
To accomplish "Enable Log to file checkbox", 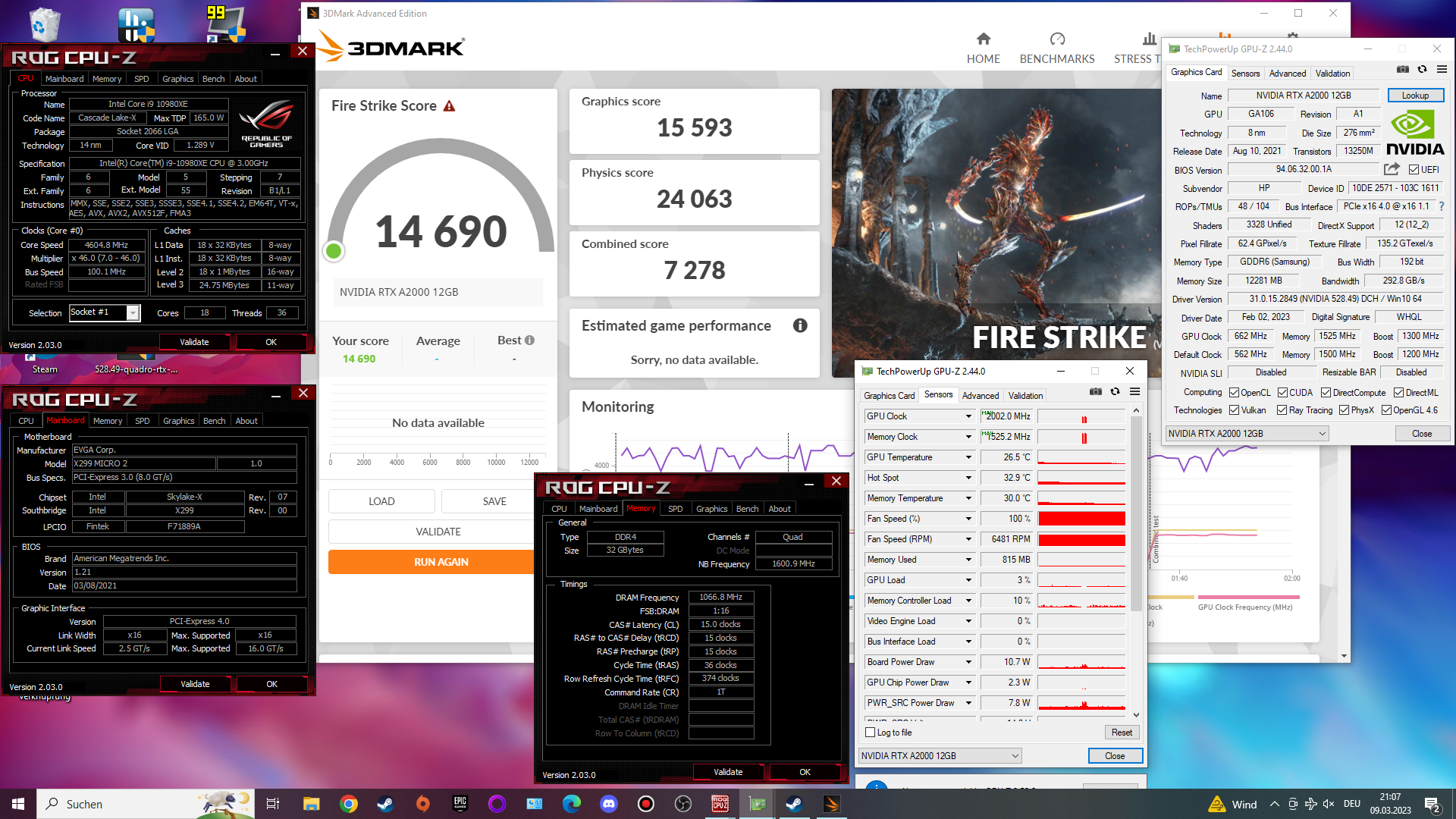I will 870,733.
